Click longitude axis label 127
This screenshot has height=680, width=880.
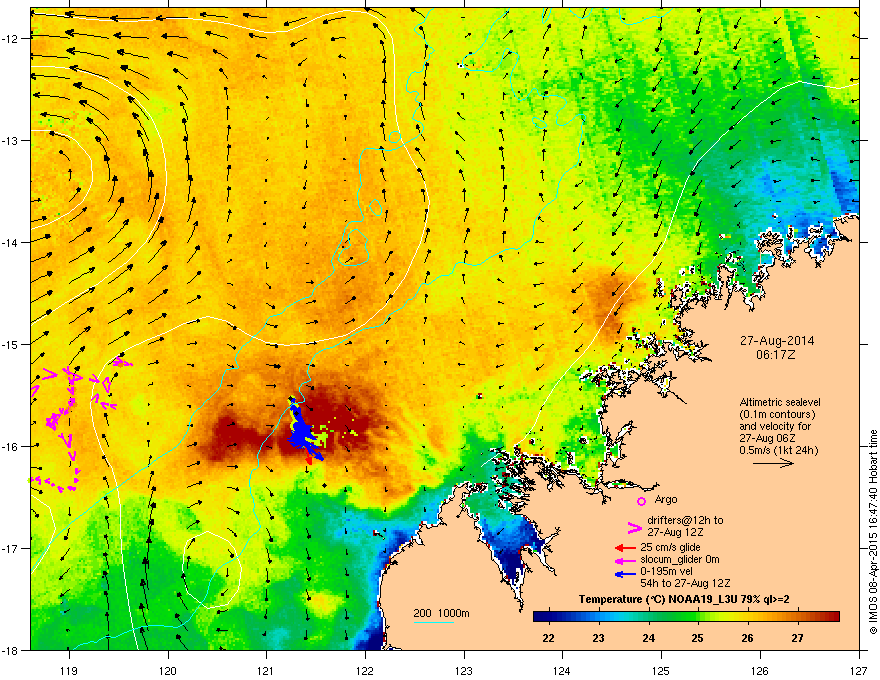point(859,670)
